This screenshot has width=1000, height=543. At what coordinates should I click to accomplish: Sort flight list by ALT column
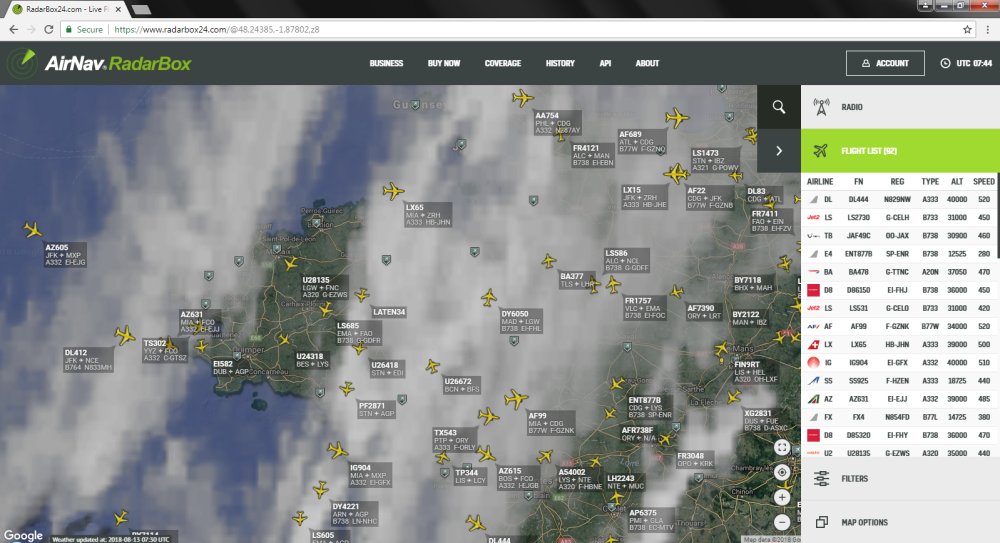pos(957,181)
